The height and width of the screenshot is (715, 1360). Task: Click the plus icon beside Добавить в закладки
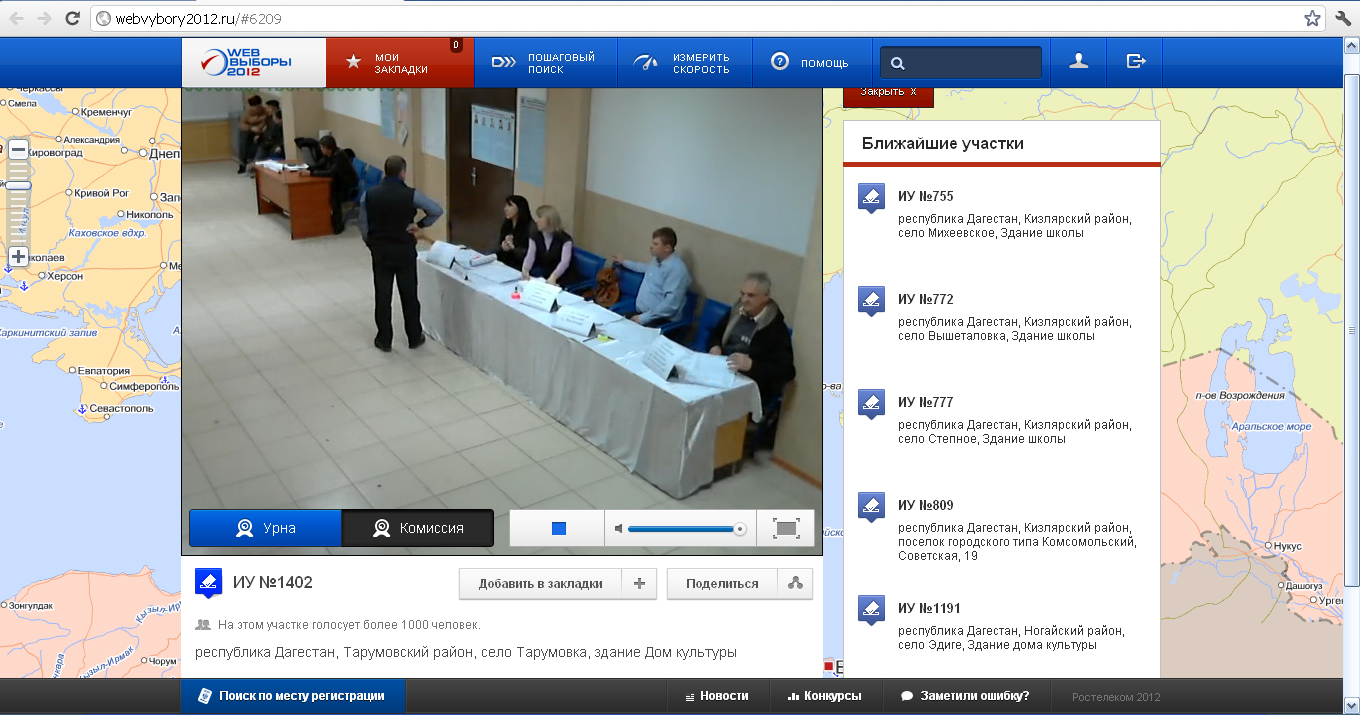pos(639,584)
